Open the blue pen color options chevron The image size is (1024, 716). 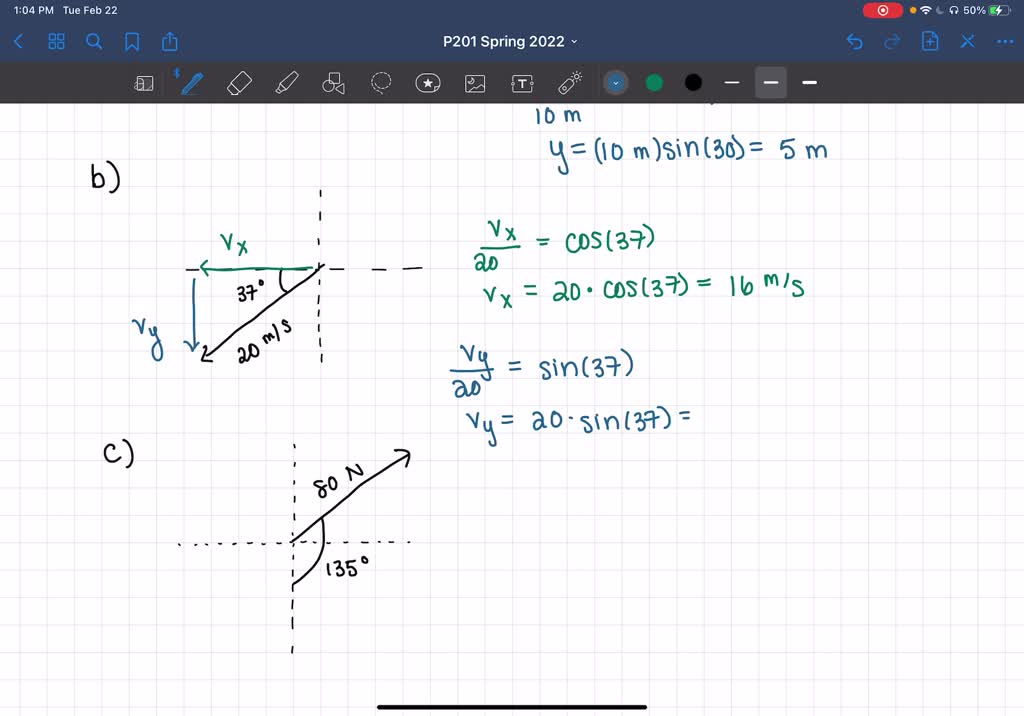[615, 82]
